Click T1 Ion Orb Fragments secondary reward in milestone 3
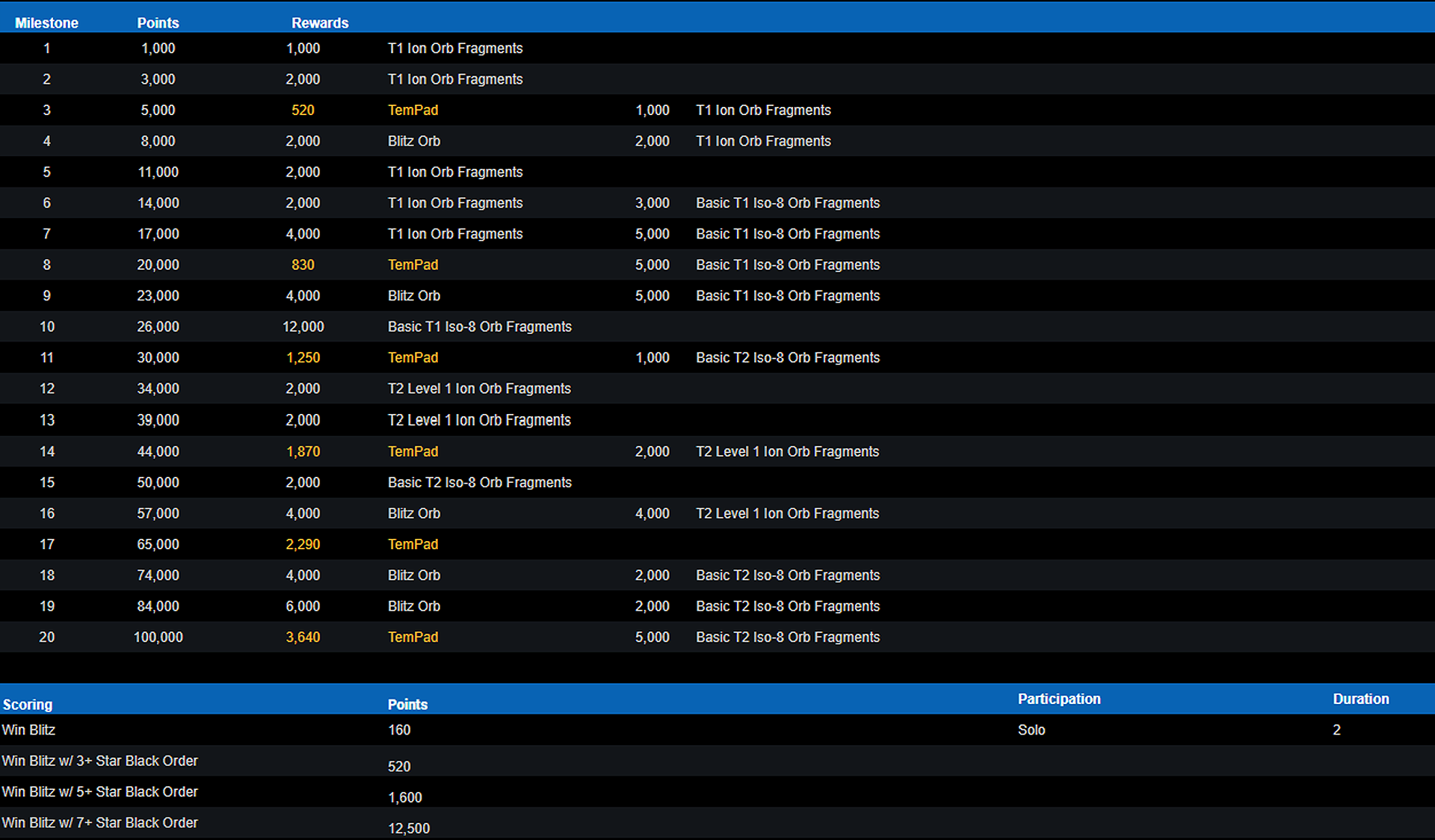This screenshot has width=1435, height=840. (x=763, y=110)
